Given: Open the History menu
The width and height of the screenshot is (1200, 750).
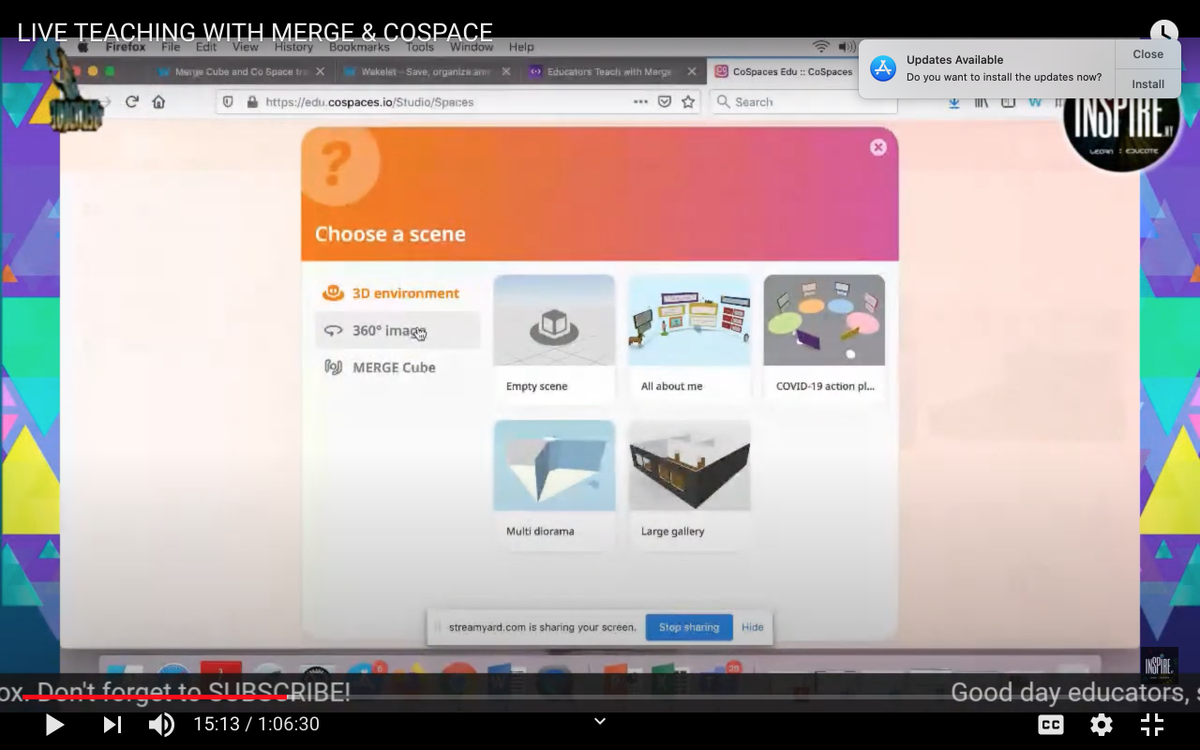Looking at the screenshot, I should tap(293, 47).
